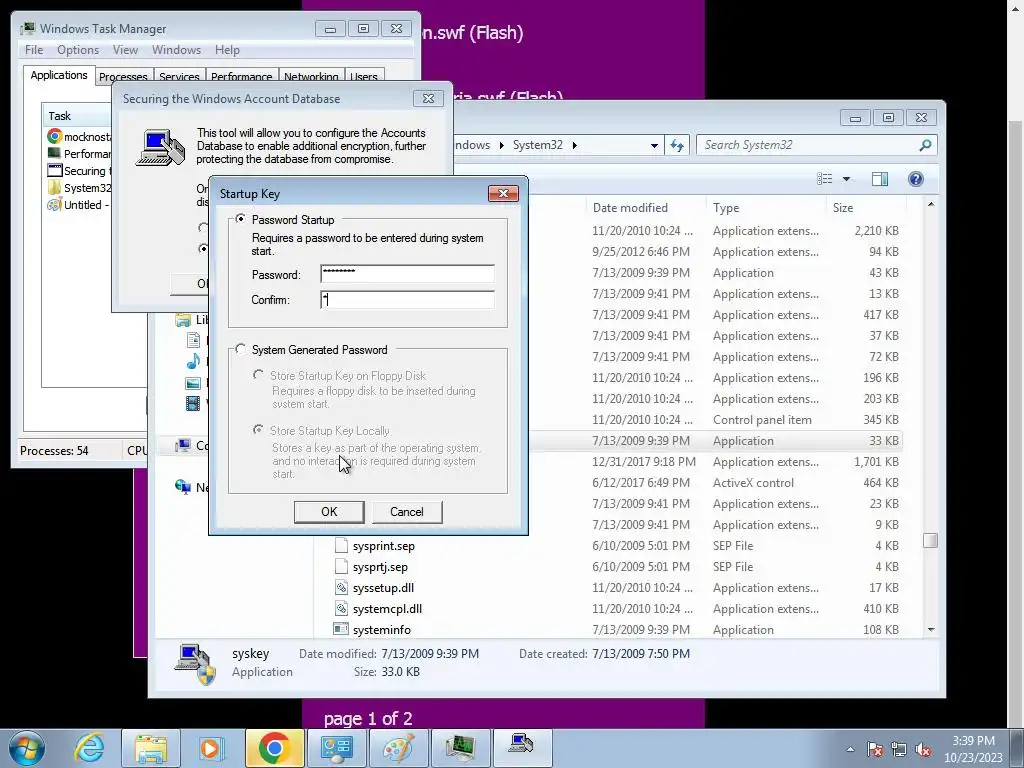The height and width of the screenshot is (768, 1024).
Task: Switch to the Applications tab
Action: click(x=59, y=75)
